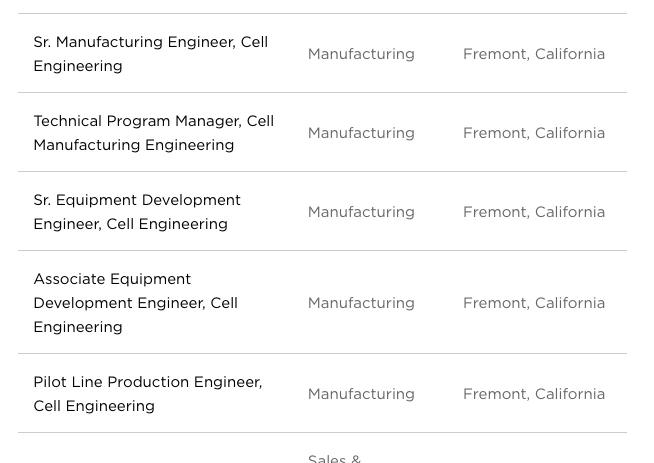Click the word Engineering under Sr. Manufacturing Engineer
The height and width of the screenshot is (463, 654).
(78, 66)
